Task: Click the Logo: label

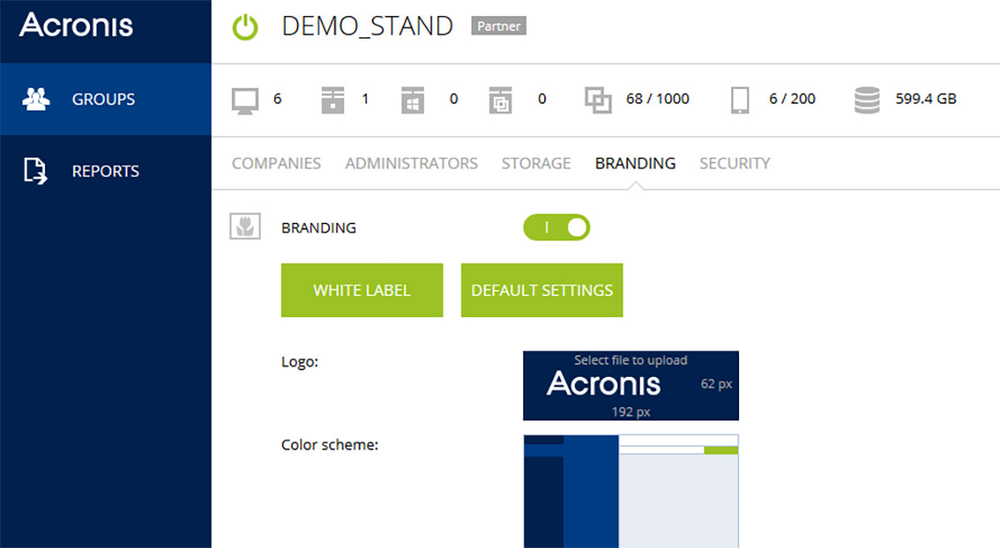Action: 300,362
